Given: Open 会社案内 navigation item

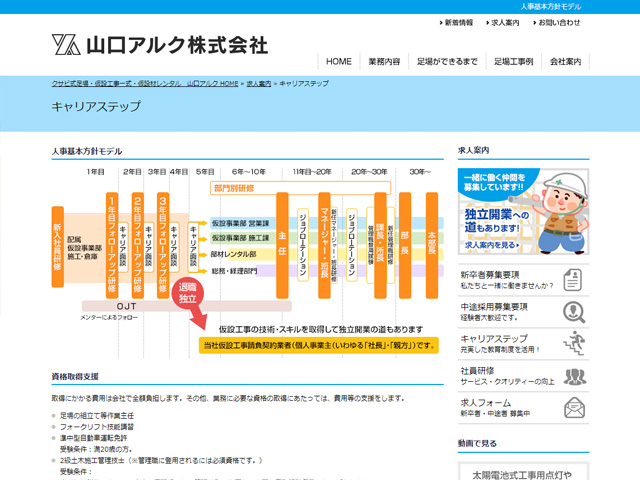Looking at the screenshot, I should [x=565, y=62].
